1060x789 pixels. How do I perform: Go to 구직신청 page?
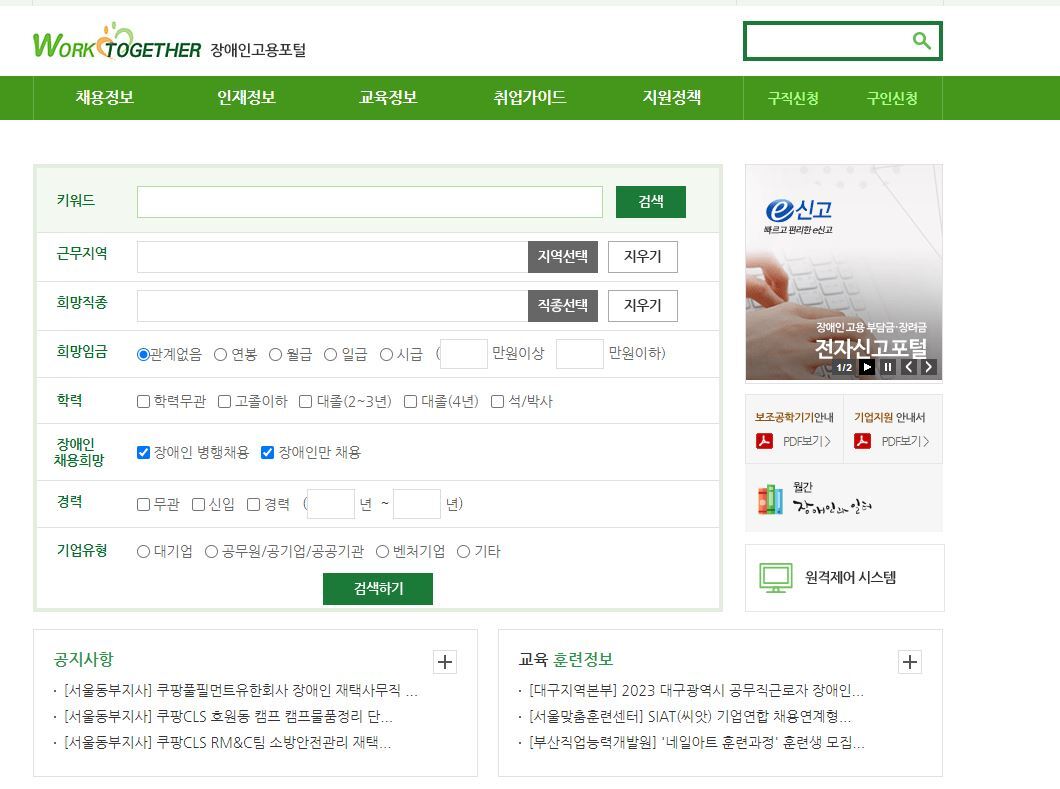click(x=794, y=99)
